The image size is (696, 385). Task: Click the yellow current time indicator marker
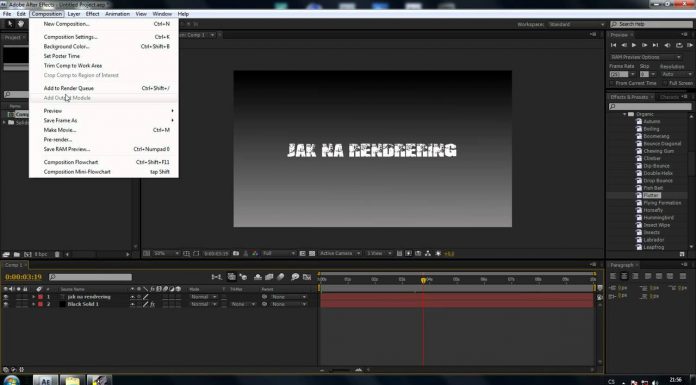423,280
